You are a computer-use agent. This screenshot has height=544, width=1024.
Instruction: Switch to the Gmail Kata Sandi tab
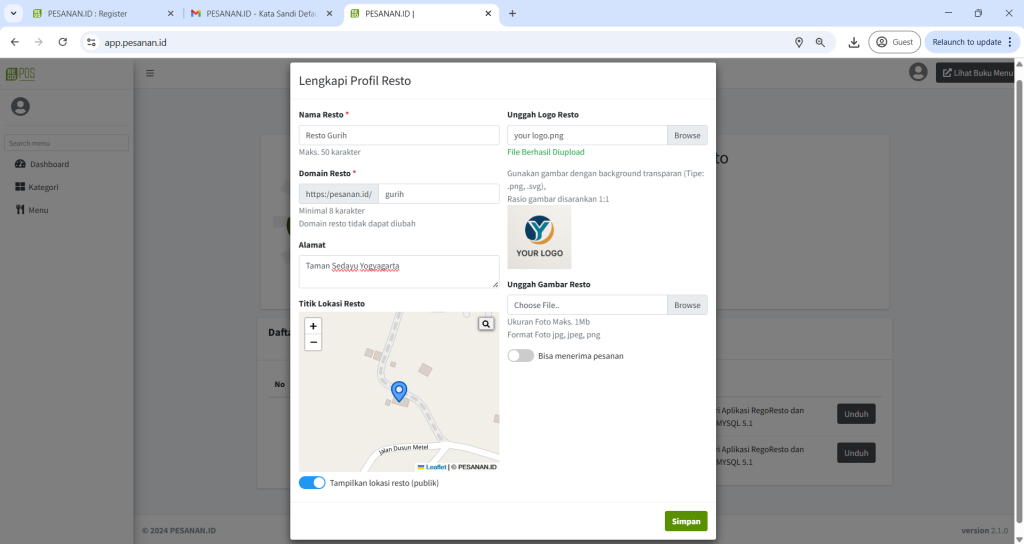tap(260, 14)
